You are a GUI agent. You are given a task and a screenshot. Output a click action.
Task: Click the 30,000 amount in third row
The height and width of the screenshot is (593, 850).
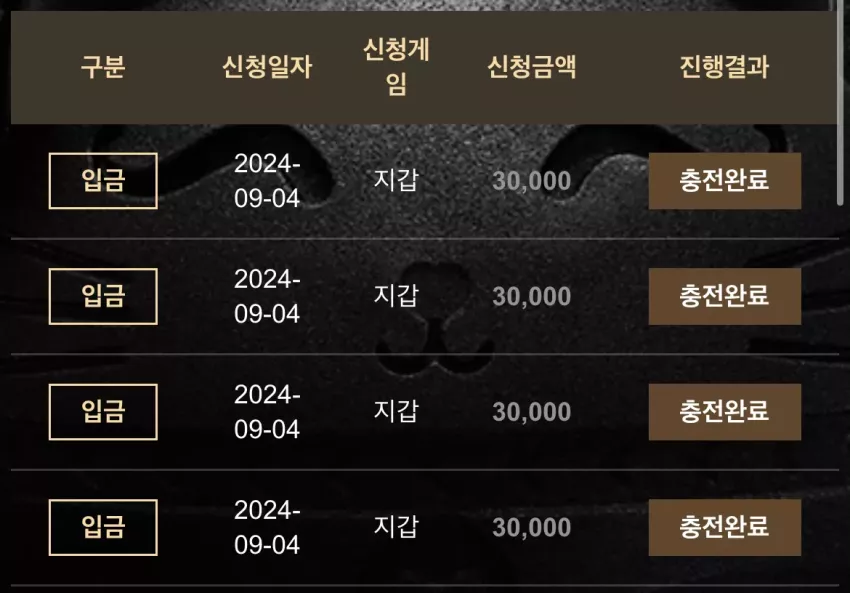pos(532,412)
